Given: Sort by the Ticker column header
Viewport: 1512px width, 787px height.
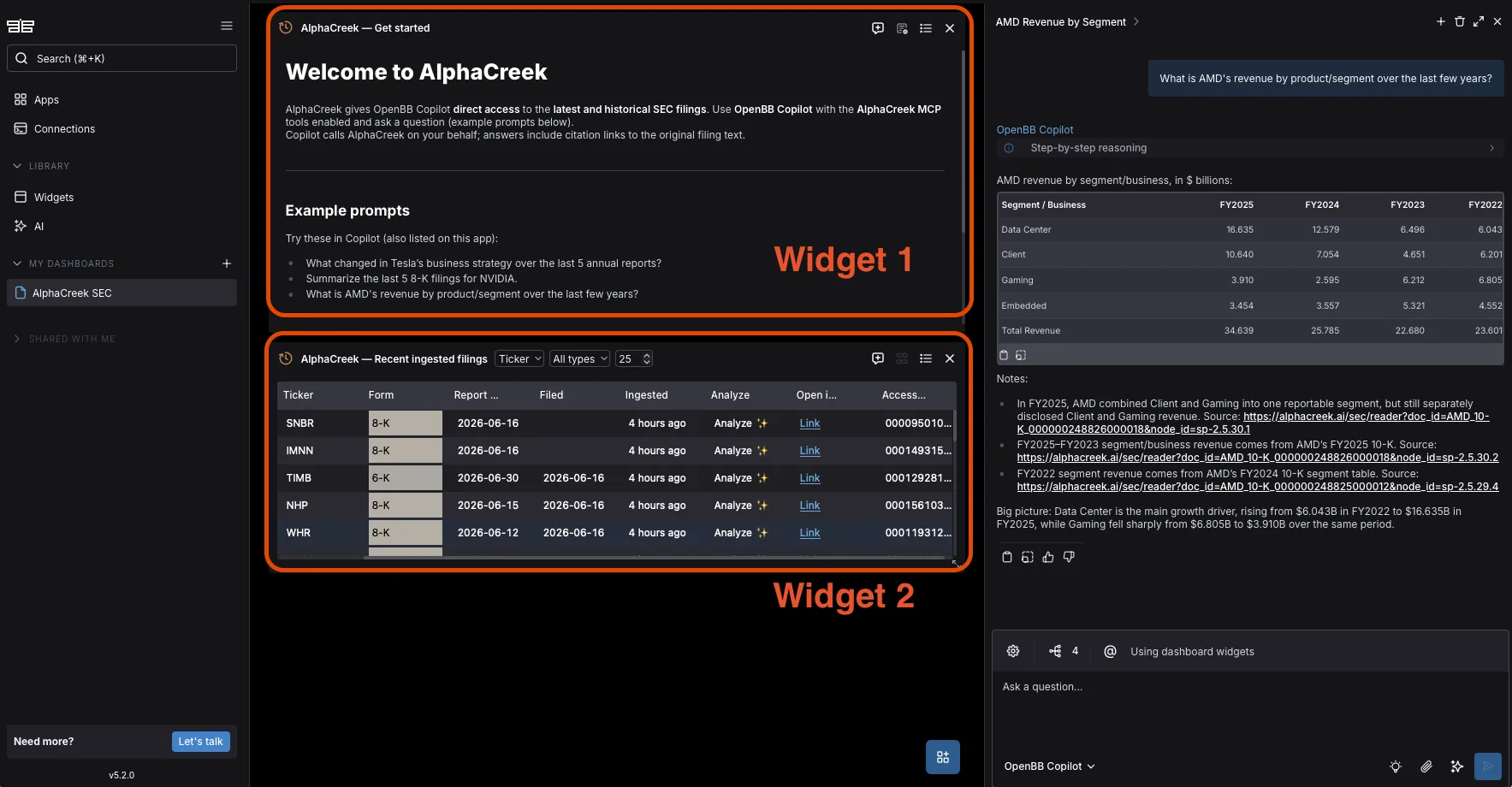Looking at the screenshot, I should [298, 395].
